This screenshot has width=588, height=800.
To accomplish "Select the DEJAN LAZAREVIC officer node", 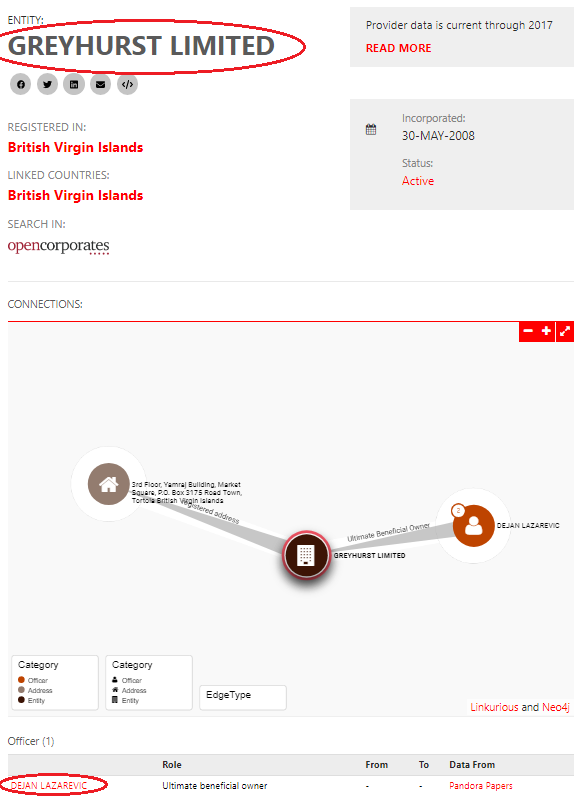I will tap(474, 526).
